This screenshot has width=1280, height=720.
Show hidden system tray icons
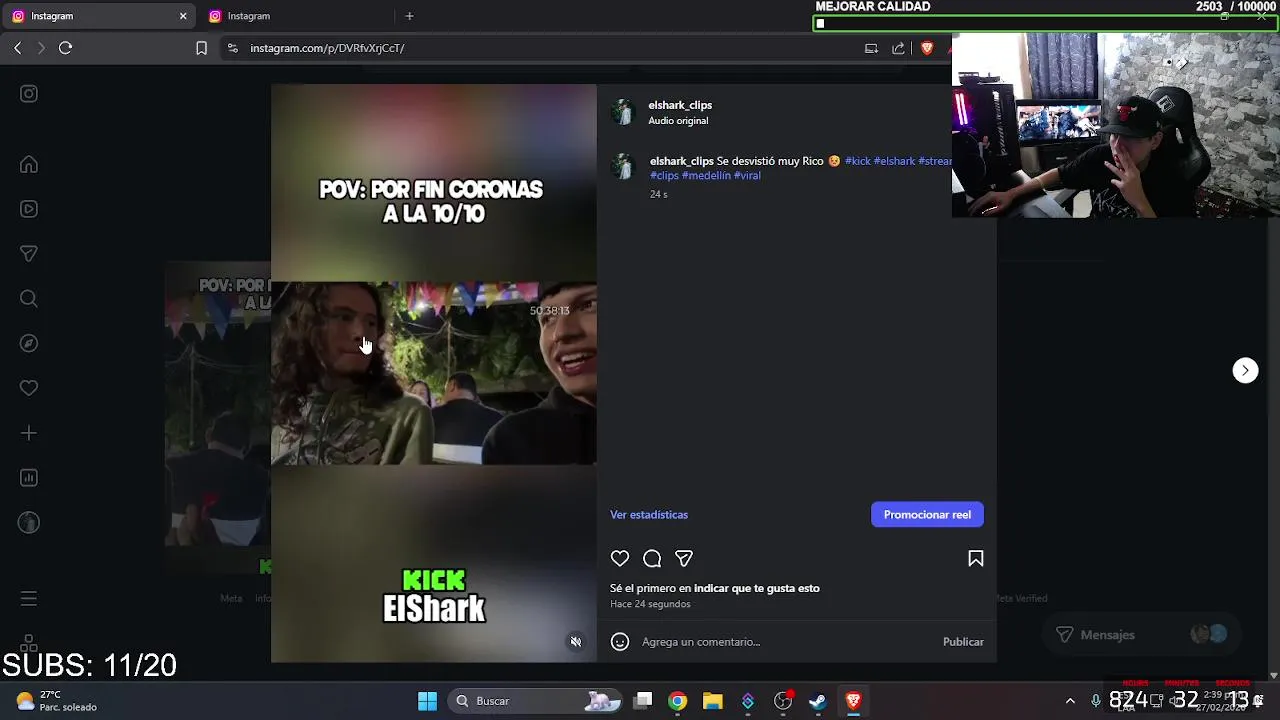1070,701
